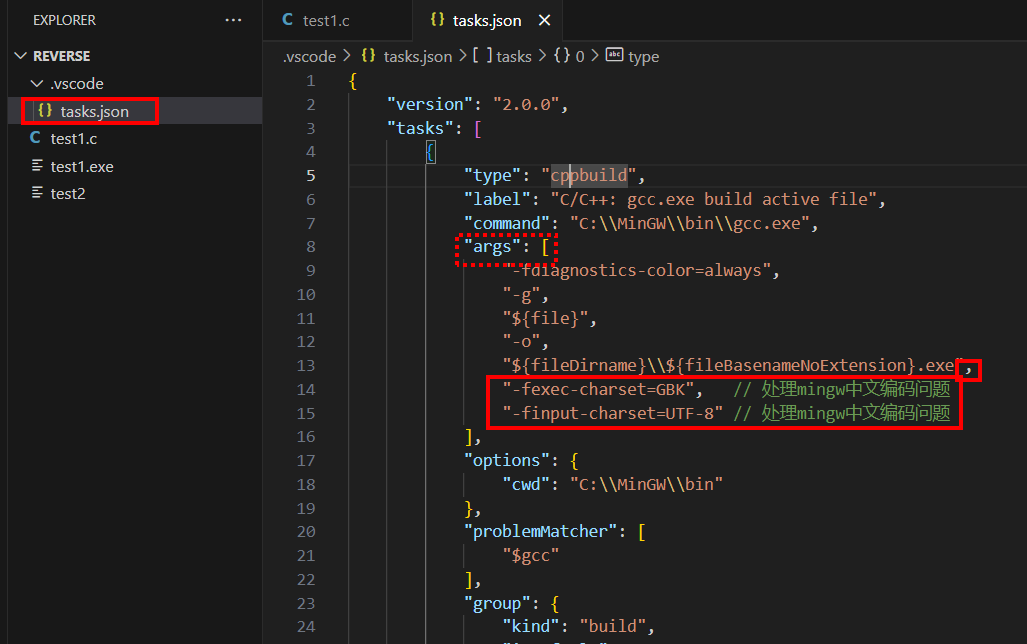The height and width of the screenshot is (644, 1027).
Task: Click the "$gcc" problem matcher value
Action: point(531,556)
